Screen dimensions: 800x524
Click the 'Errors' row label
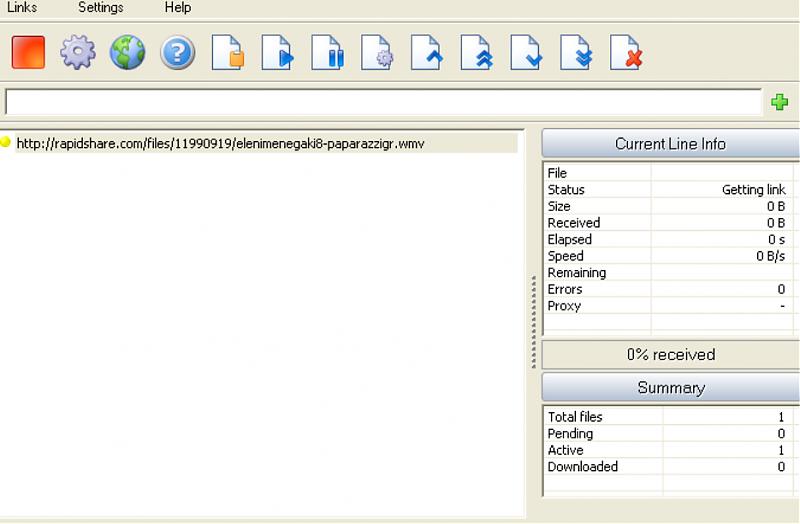[x=564, y=289]
